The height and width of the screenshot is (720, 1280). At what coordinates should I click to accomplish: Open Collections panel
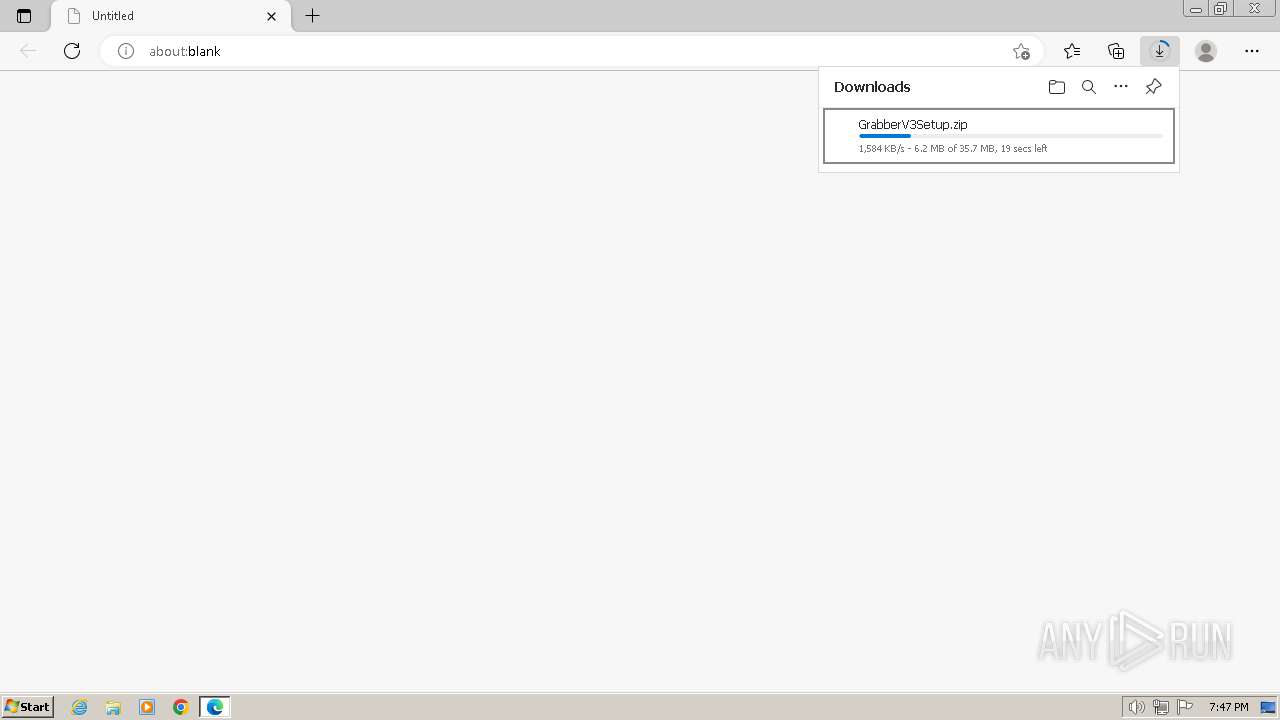coord(1116,51)
